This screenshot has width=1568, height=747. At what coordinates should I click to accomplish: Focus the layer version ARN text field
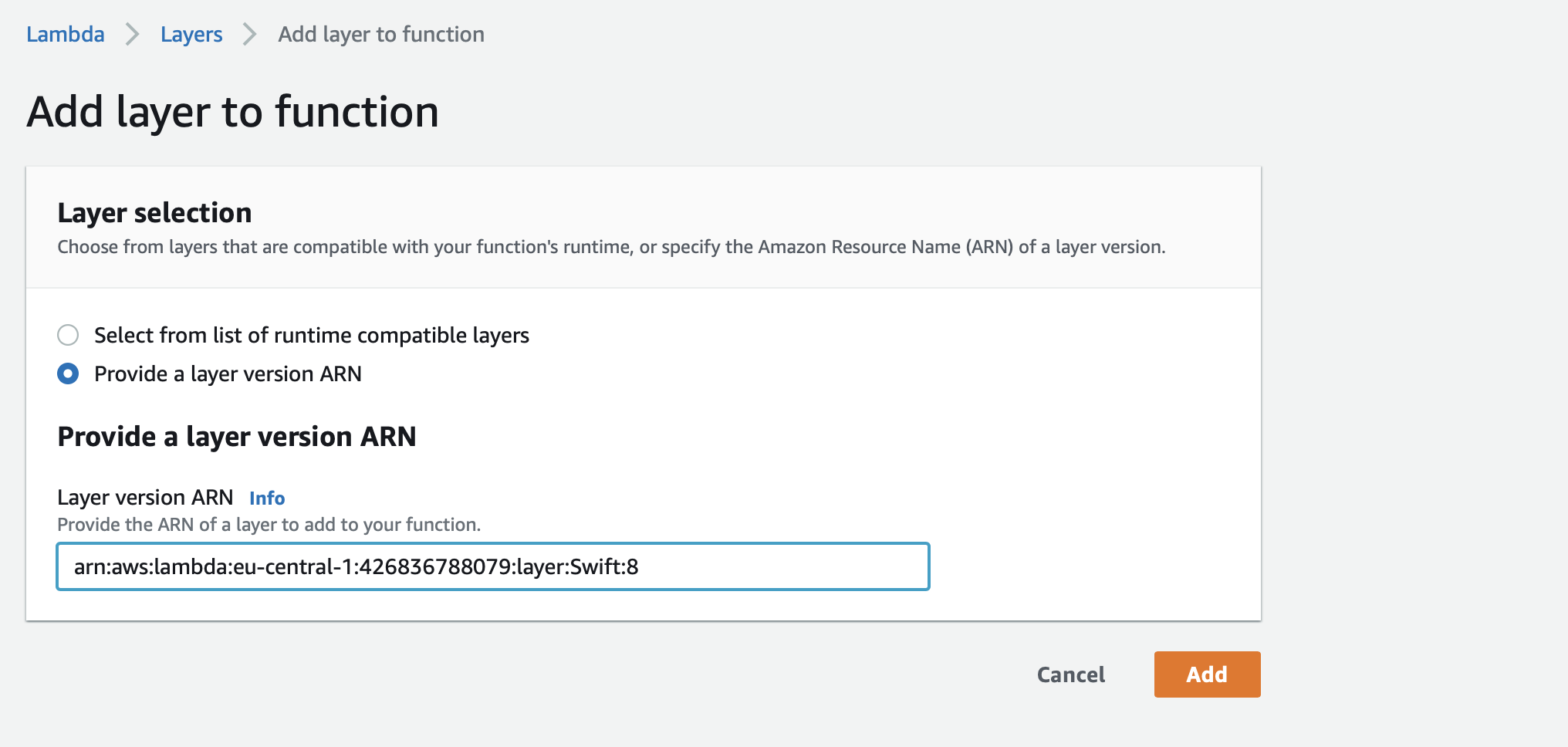click(x=492, y=567)
